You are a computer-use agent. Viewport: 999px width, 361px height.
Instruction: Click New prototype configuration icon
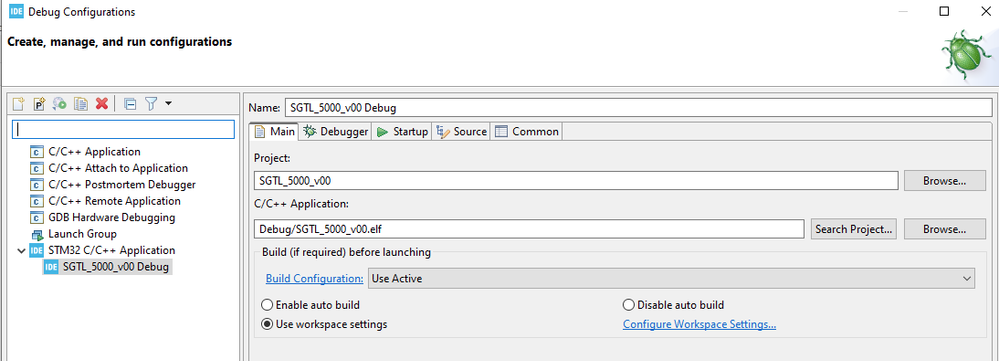click(40, 104)
